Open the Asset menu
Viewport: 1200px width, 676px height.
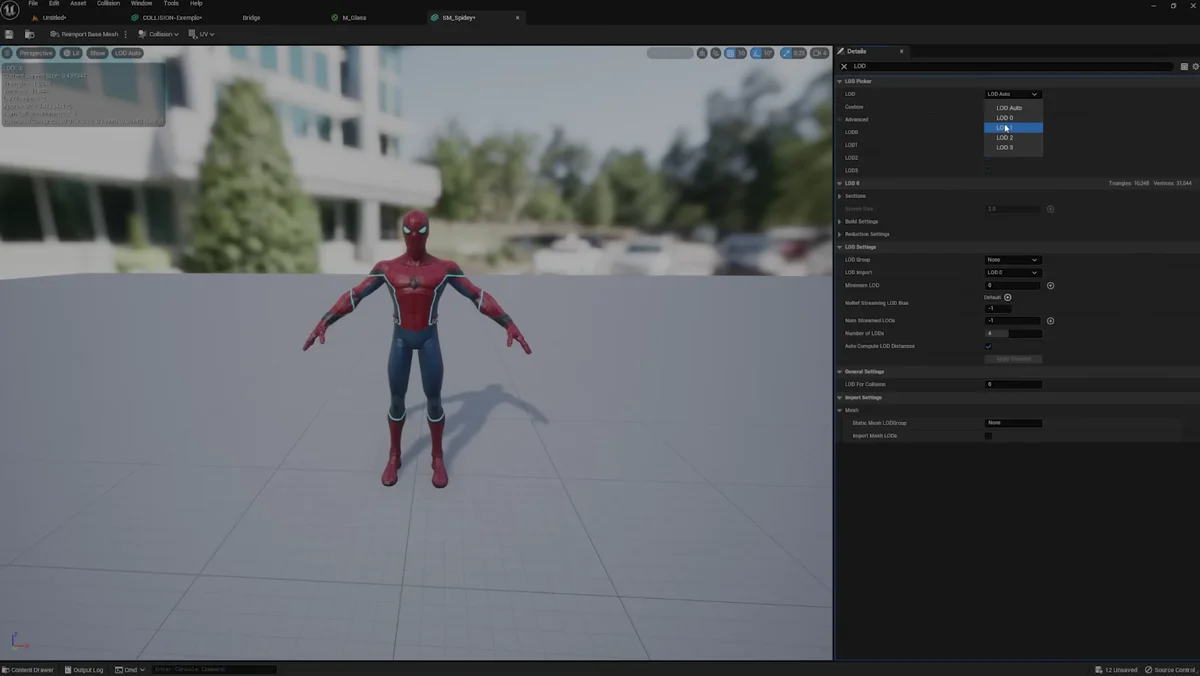coord(78,3)
